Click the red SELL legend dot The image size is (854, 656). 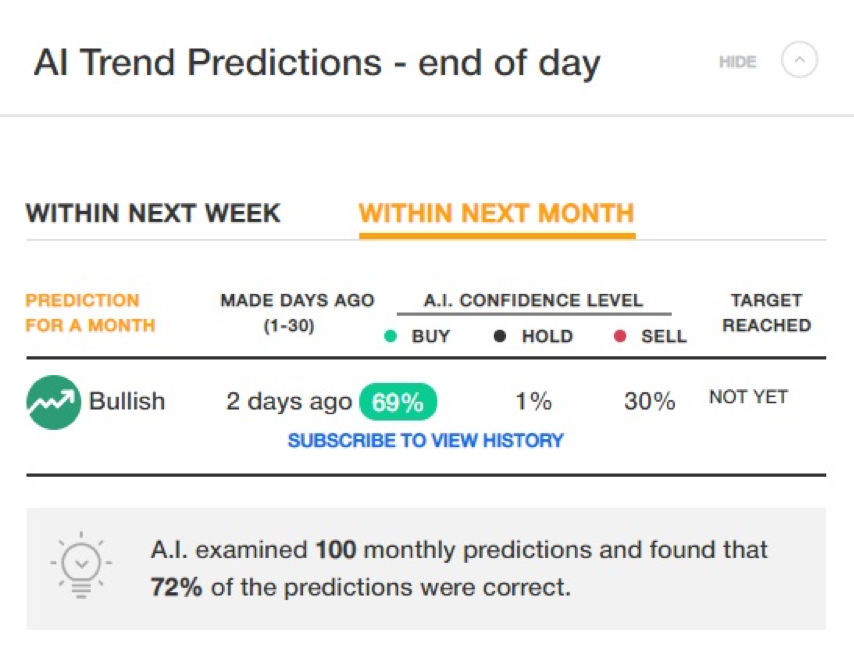619,336
